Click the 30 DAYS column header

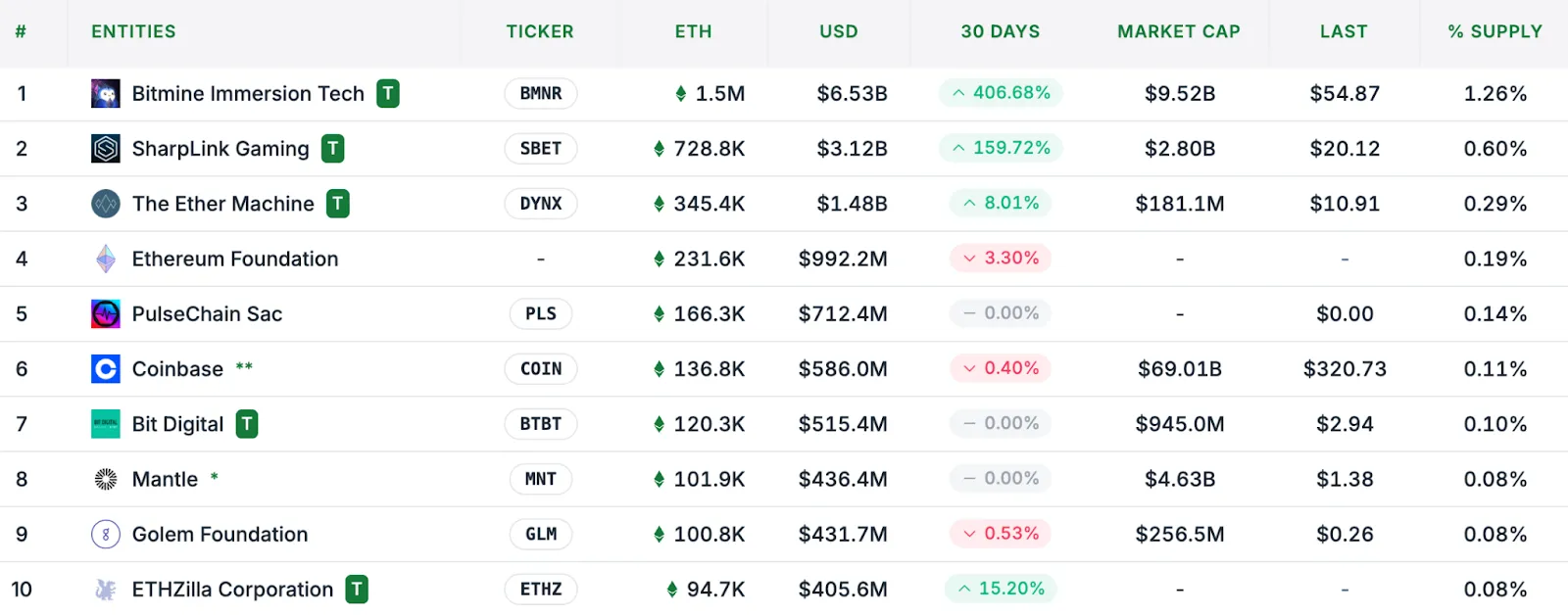pos(1001,31)
